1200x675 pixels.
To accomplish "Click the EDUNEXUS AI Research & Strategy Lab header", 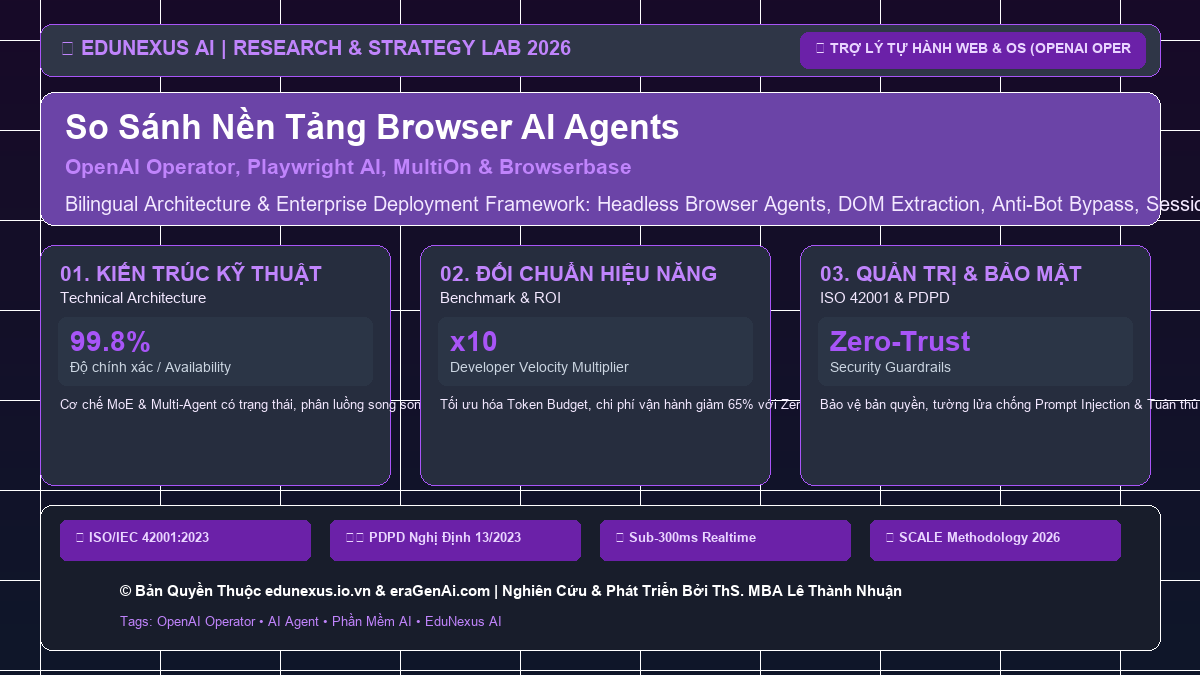I will 316,48.
